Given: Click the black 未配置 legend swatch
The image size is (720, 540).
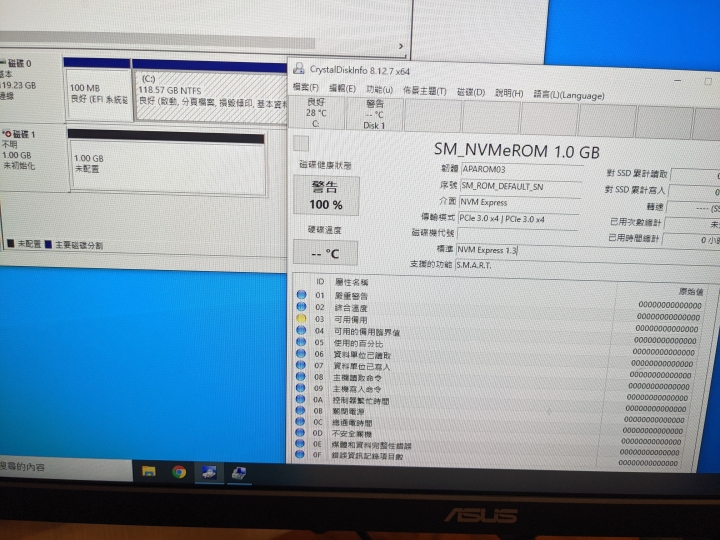Looking at the screenshot, I should pos(11,244).
